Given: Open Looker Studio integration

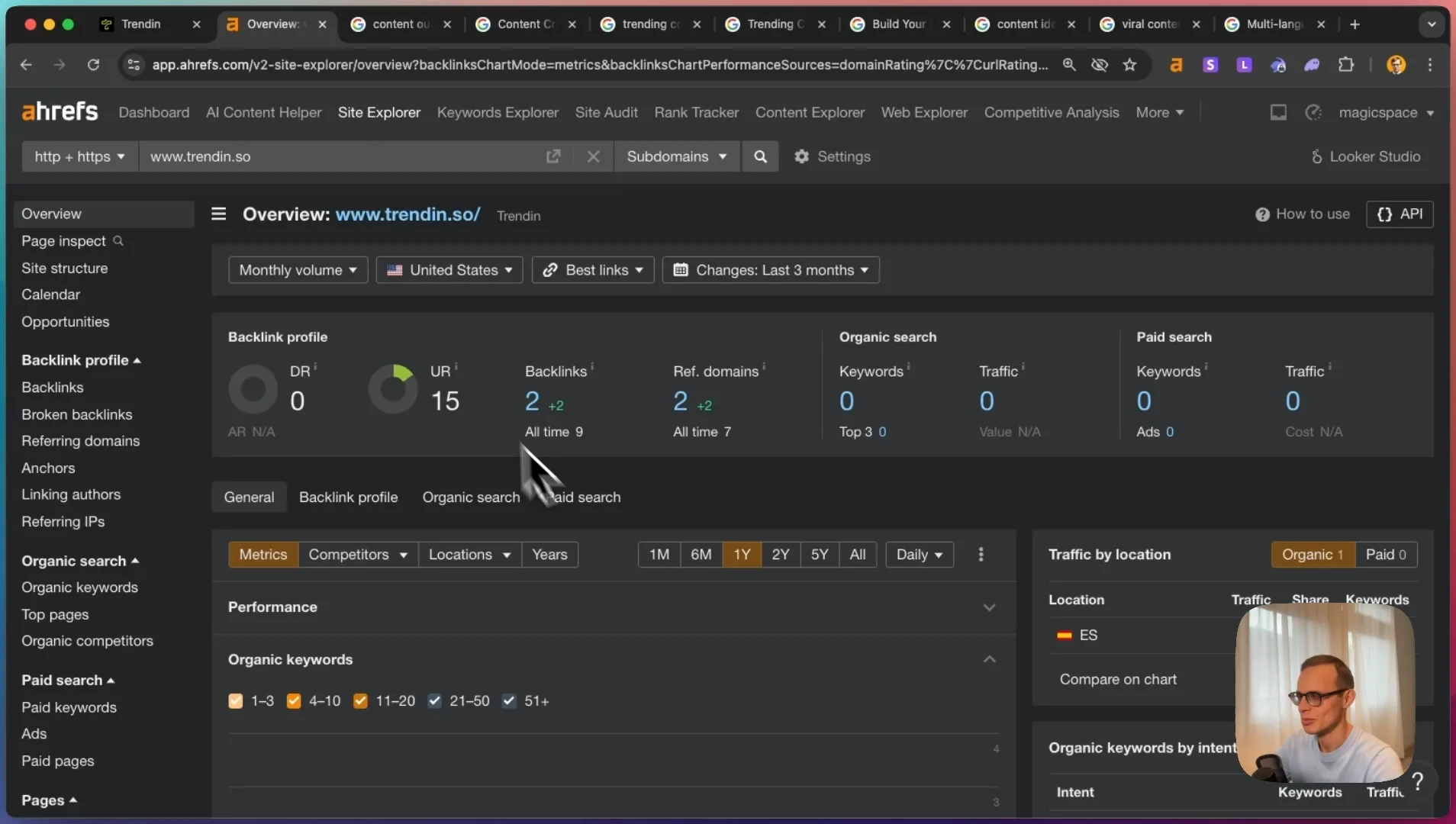Looking at the screenshot, I should [1365, 156].
